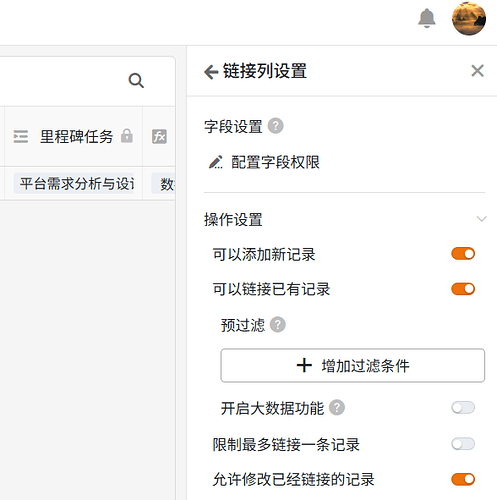This screenshot has height=500, width=497.
Task: Toggle 可以添加新记录 switch off
Action: click(x=463, y=254)
